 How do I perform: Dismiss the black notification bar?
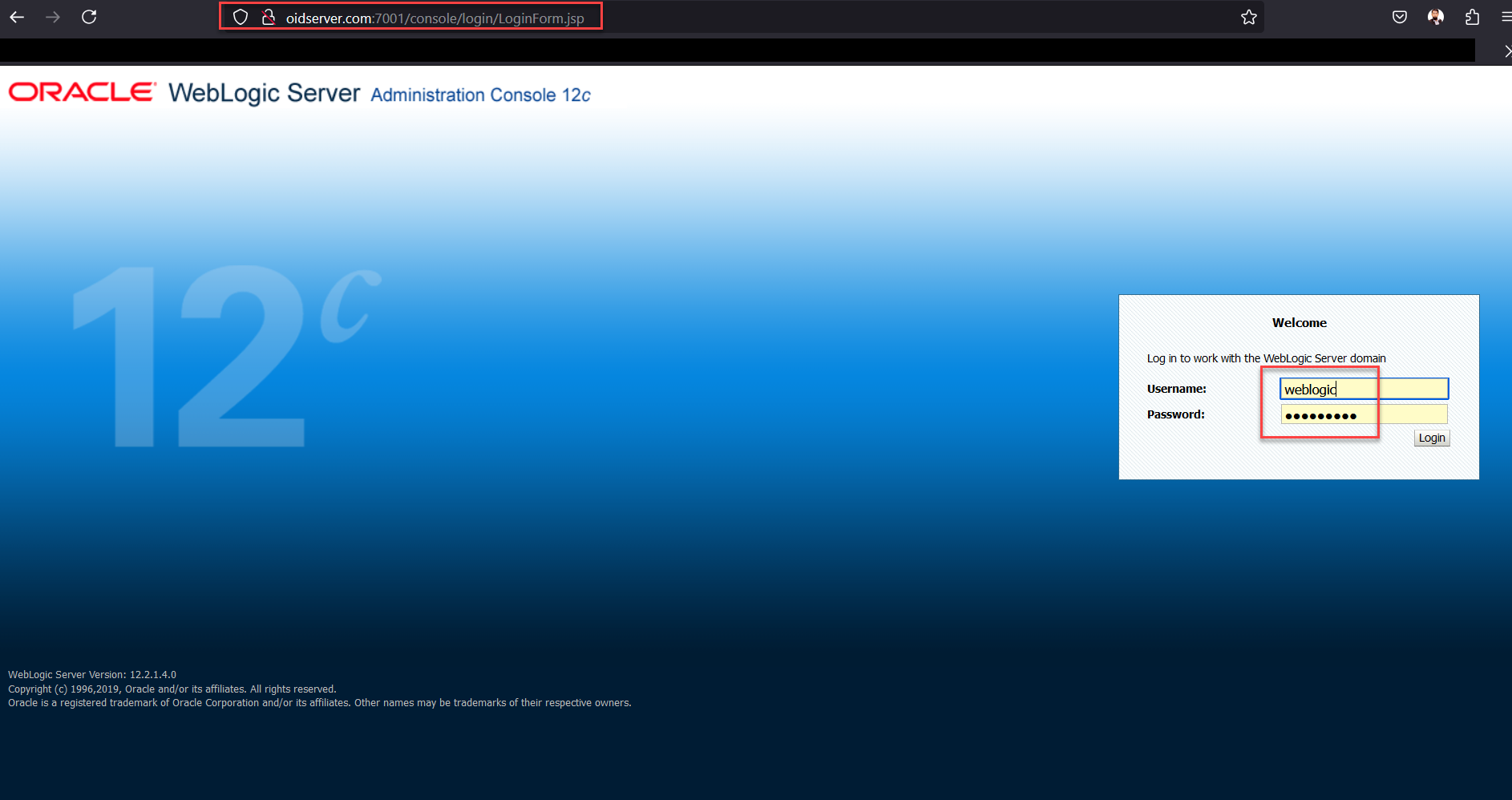point(1506,51)
